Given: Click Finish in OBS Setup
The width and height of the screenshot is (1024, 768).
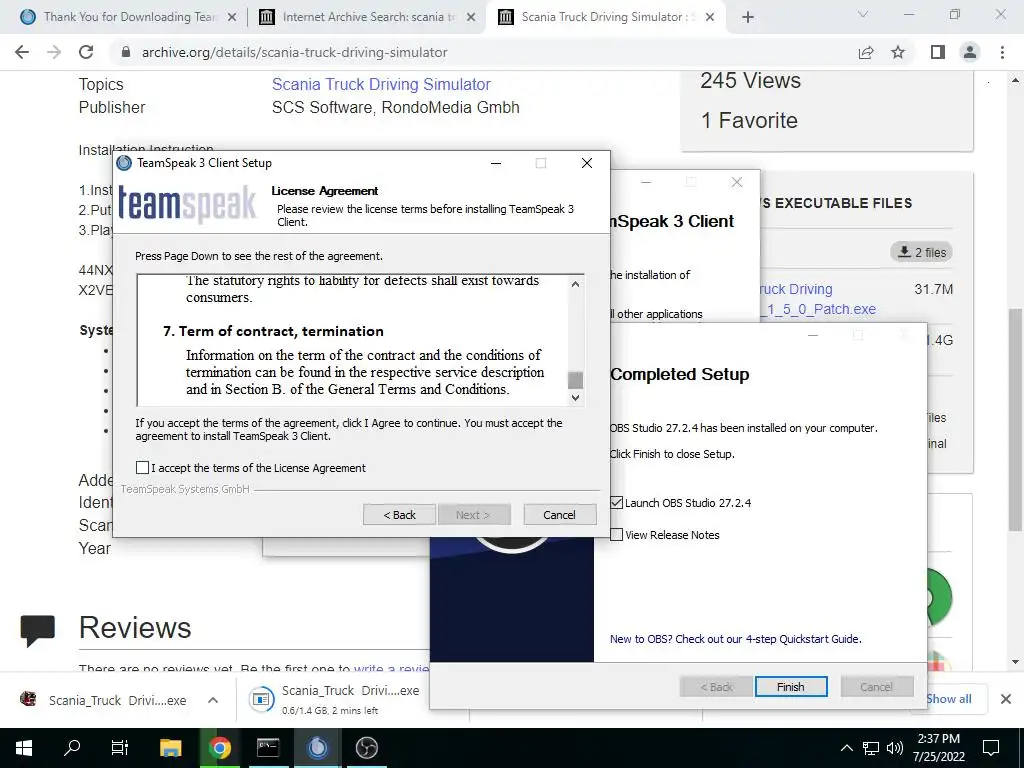Looking at the screenshot, I should point(791,686).
